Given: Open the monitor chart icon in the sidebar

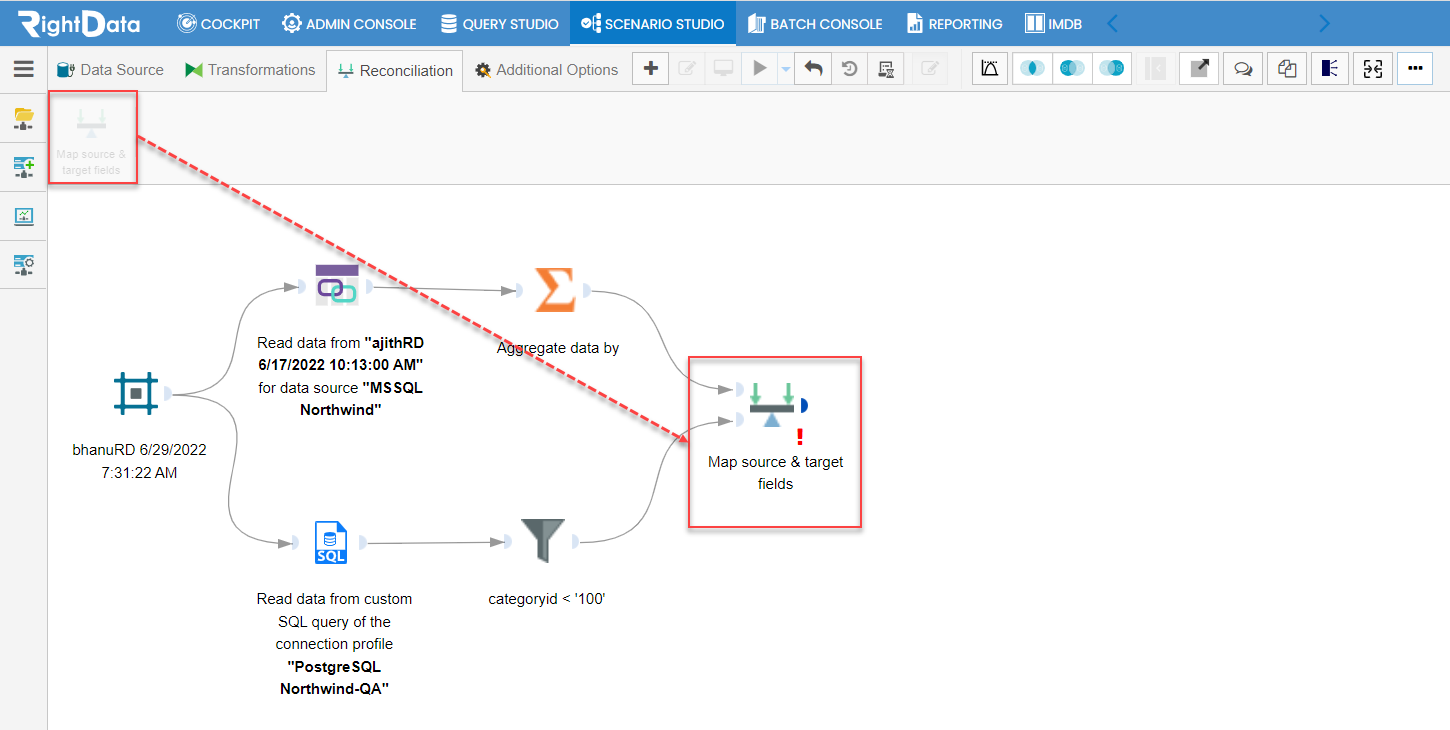Looking at the screenshot, I should coord(24,216).
